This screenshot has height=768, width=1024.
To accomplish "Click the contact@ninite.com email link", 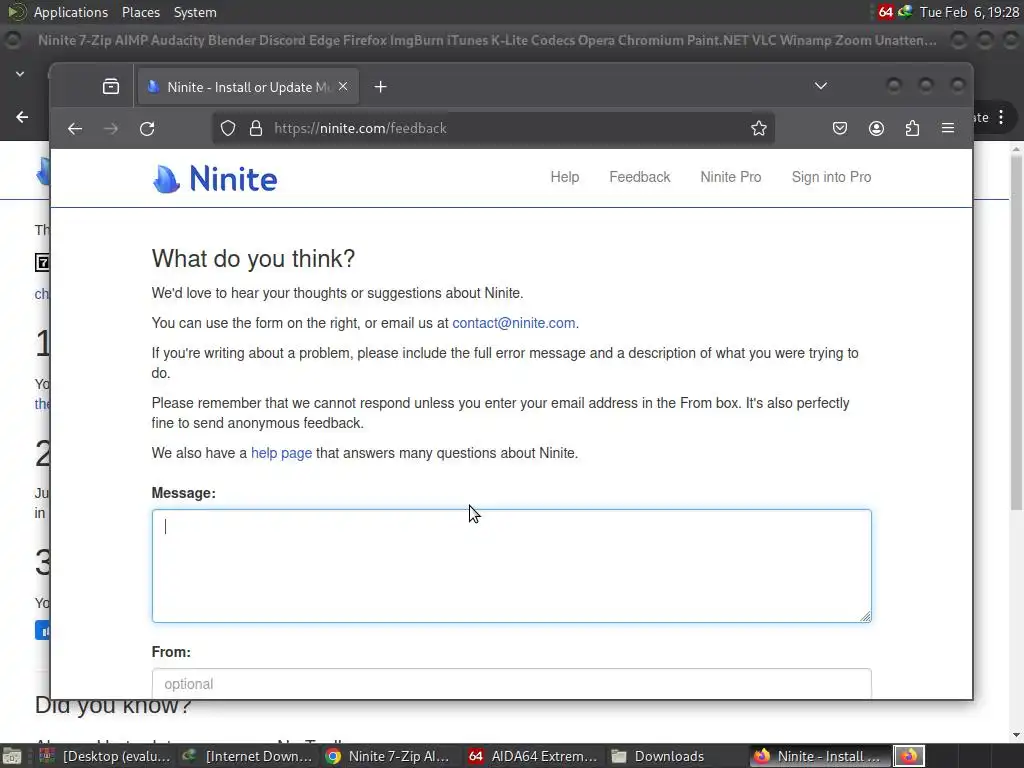I will tap(514, 323).
